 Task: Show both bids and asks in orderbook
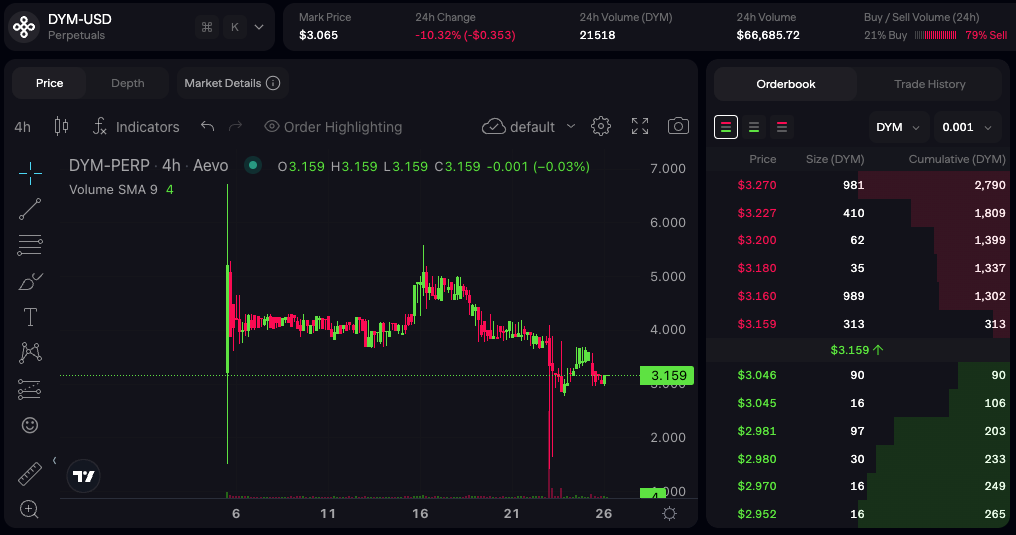pyautogui.click(x=726, y=127)
